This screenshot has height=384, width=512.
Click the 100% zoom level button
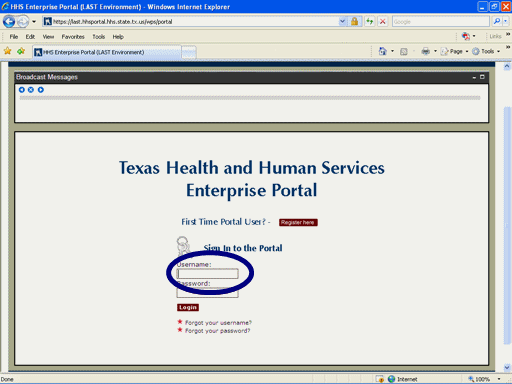point(479,379)
